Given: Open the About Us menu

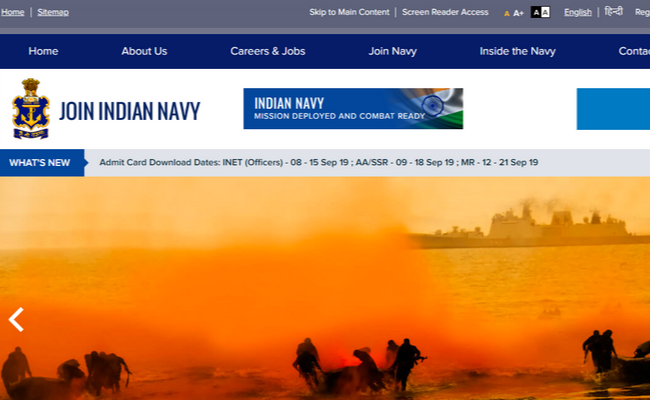Looking at the screenshot, I should [x=144, y=51].
